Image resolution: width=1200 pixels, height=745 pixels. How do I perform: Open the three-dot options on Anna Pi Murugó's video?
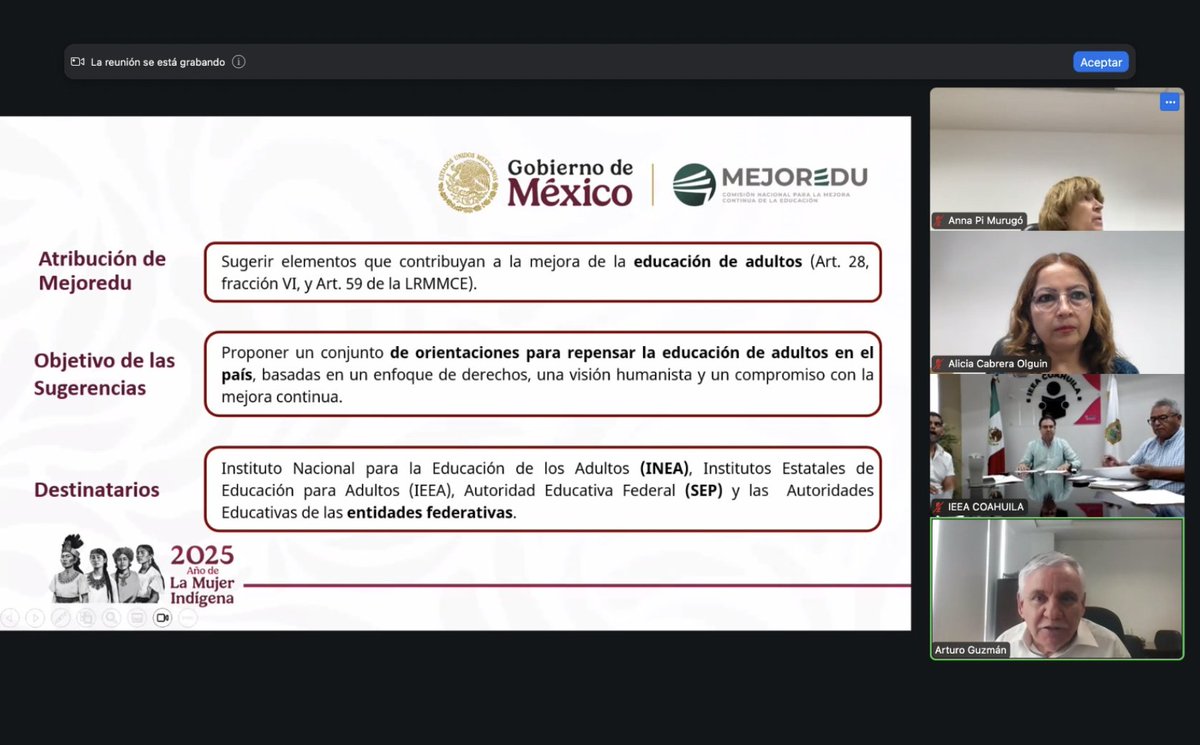click(x=1169, y=102)
